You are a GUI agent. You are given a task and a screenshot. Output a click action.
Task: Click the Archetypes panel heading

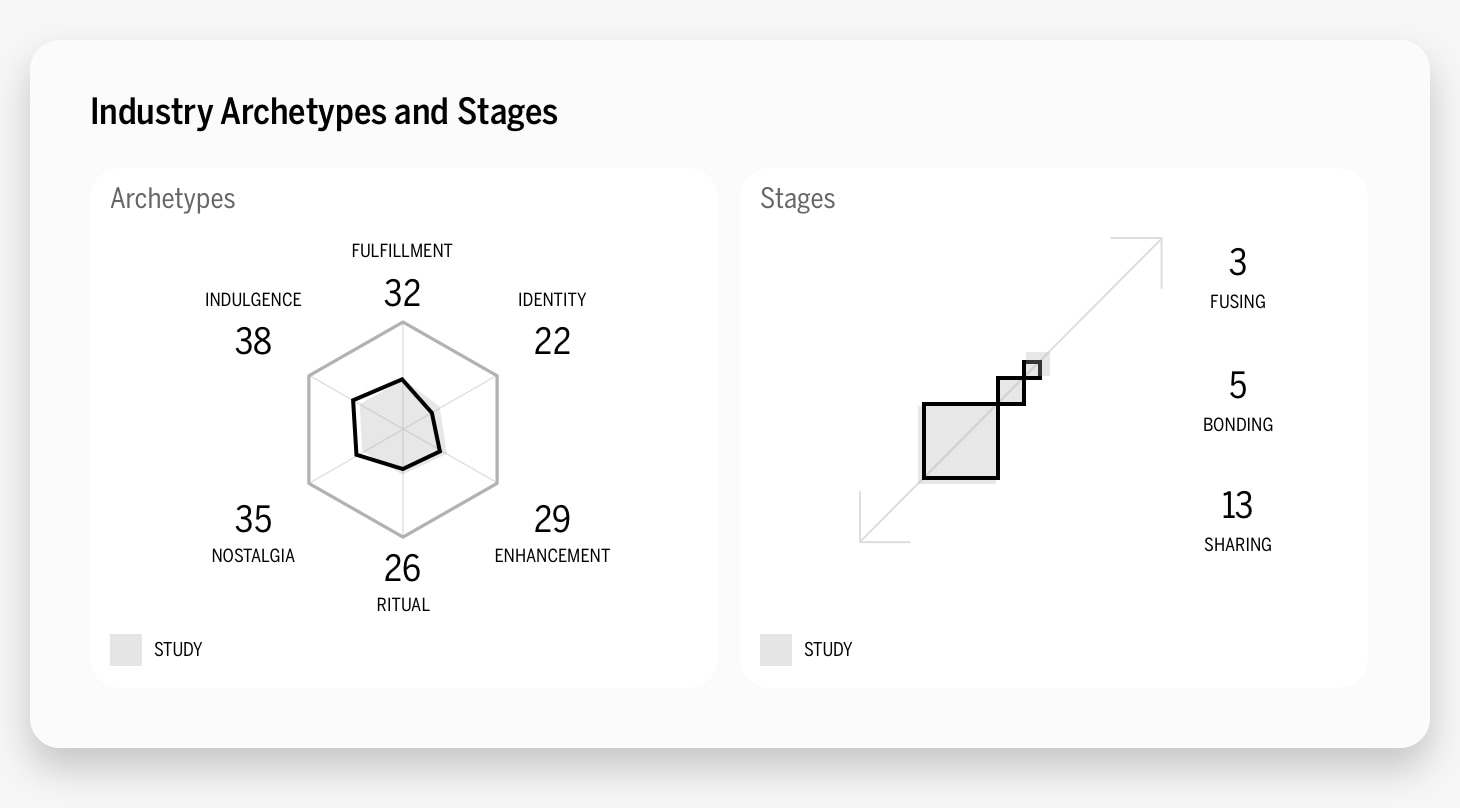[173, 198]
